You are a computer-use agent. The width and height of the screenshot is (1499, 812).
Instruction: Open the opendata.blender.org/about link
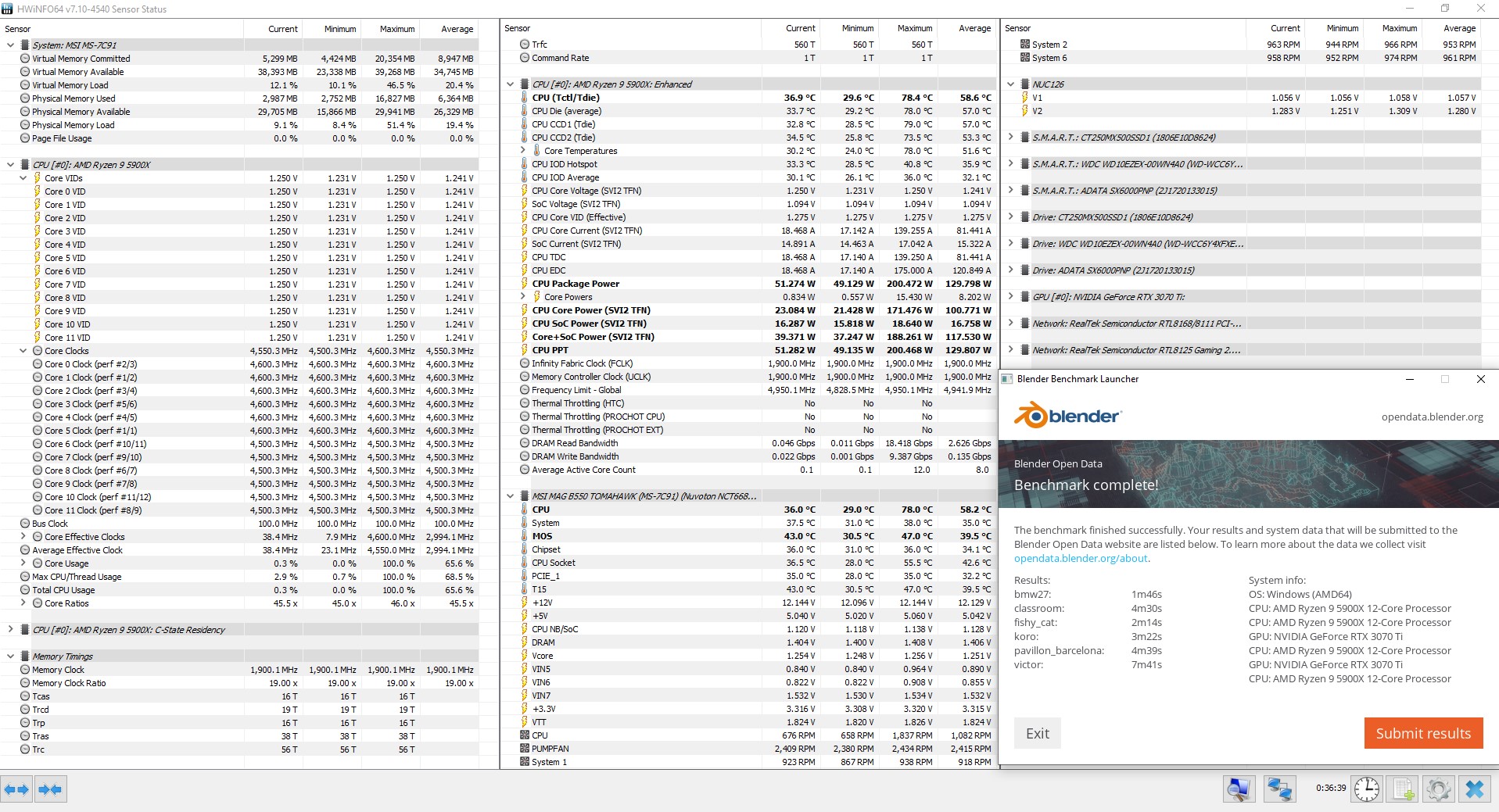(x=1081, y=559)
